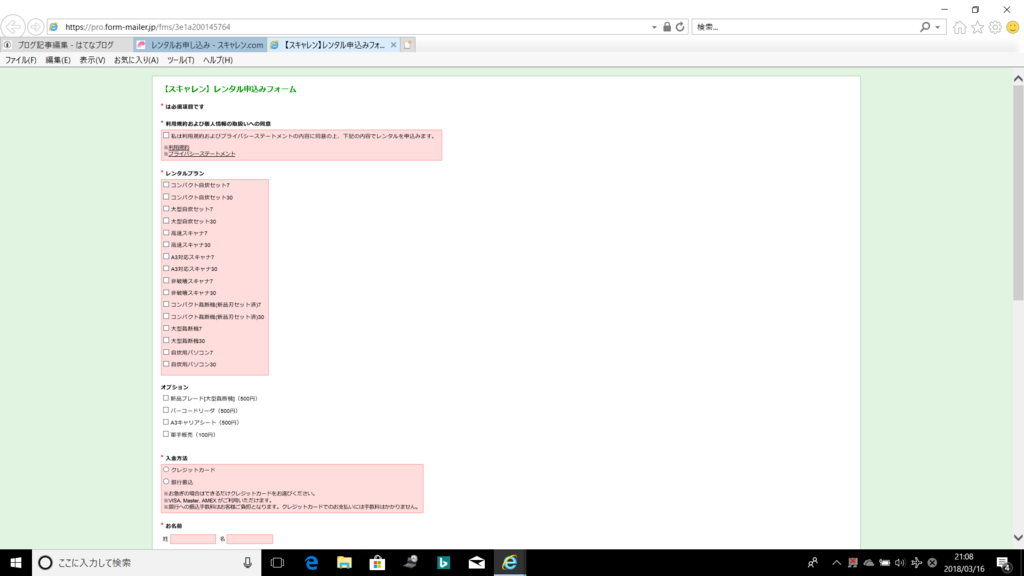This screenshot has height=576, width=1024.
Task: Click the taskbar clock showing 21:08
Action: (964, 563)
